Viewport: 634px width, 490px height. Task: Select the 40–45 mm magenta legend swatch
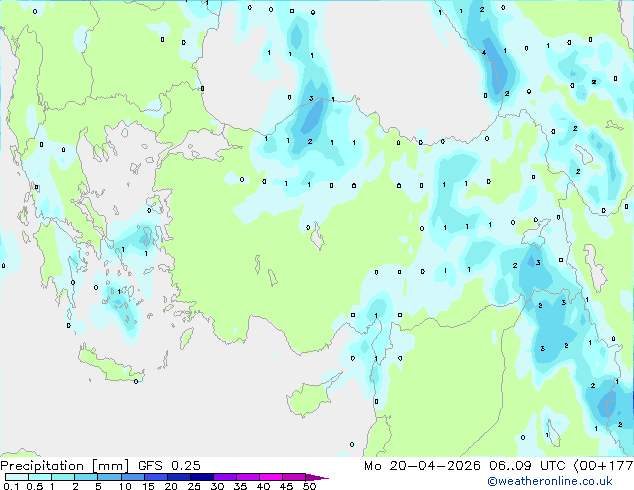[271, 477]
